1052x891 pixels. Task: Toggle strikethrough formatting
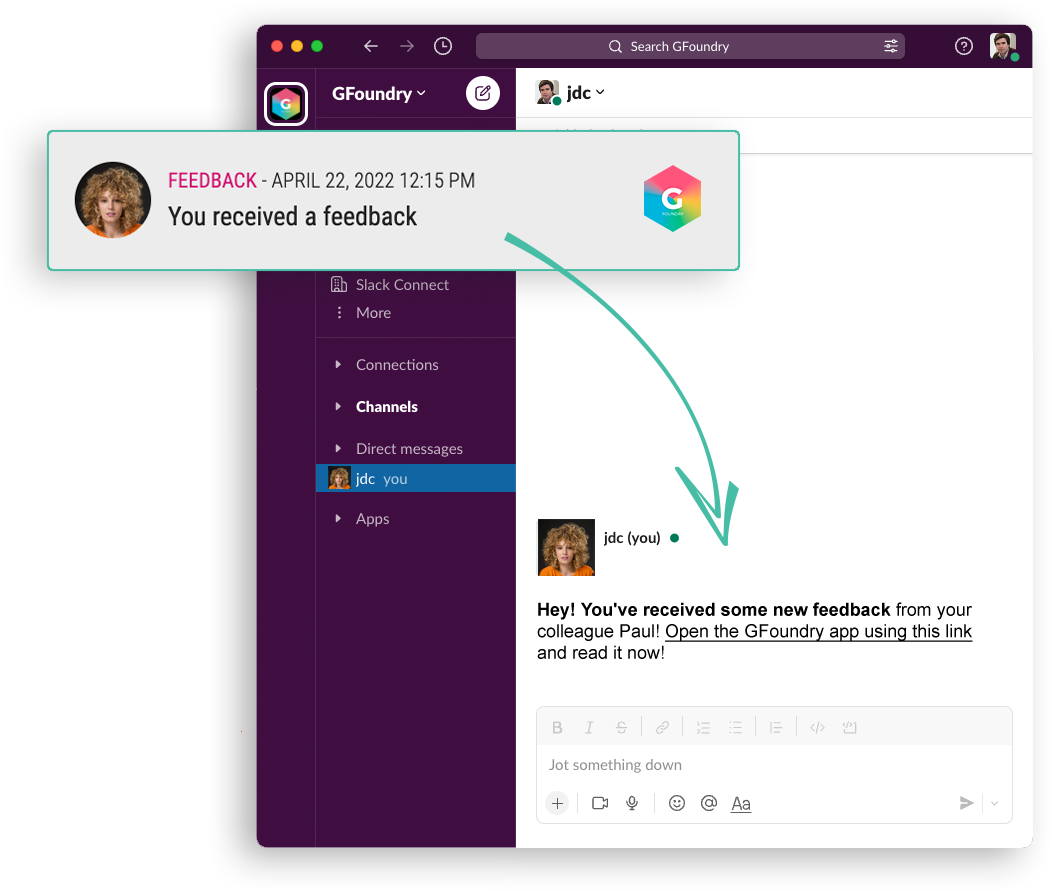click(621, 727)
